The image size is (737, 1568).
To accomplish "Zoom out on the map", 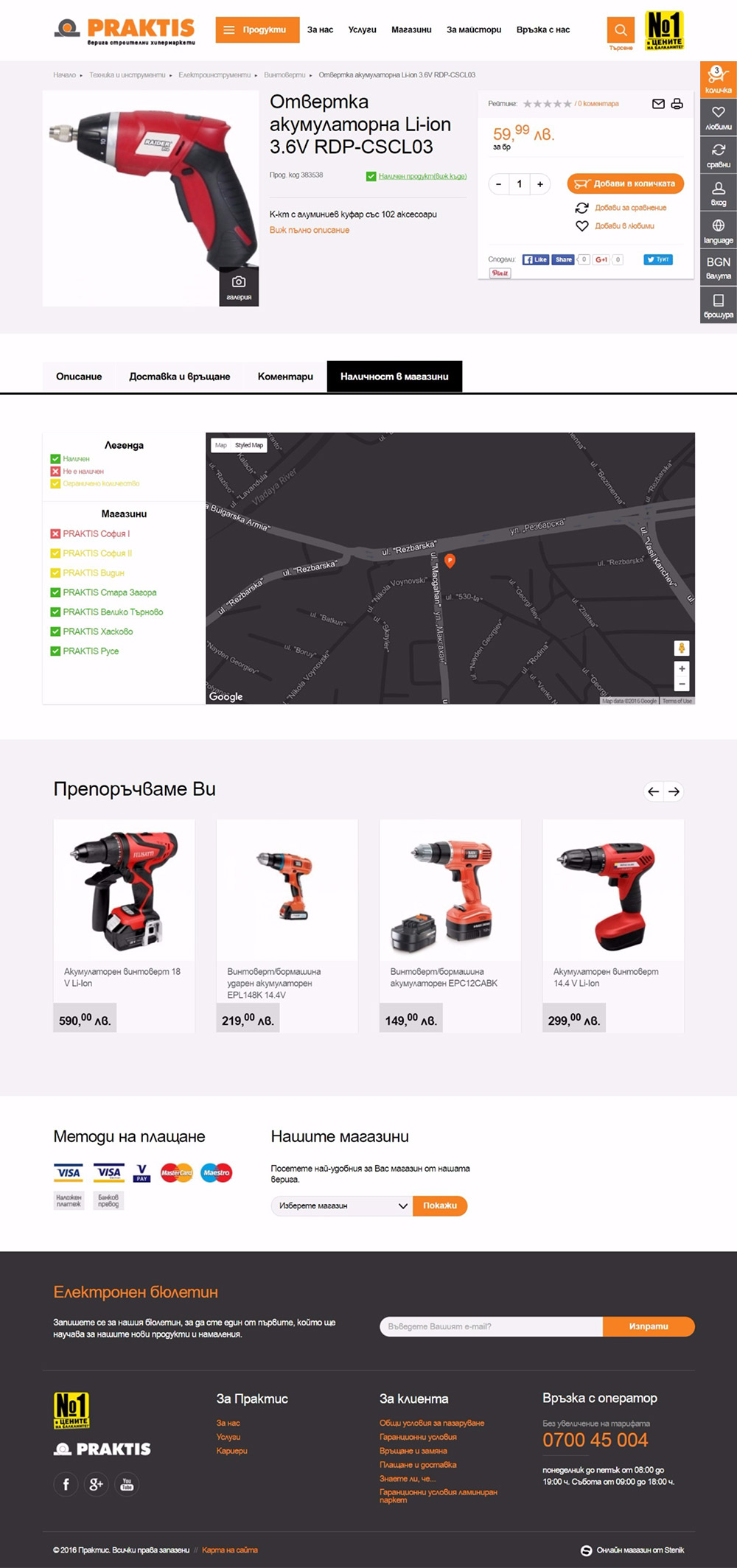I will tap(682, 684).
